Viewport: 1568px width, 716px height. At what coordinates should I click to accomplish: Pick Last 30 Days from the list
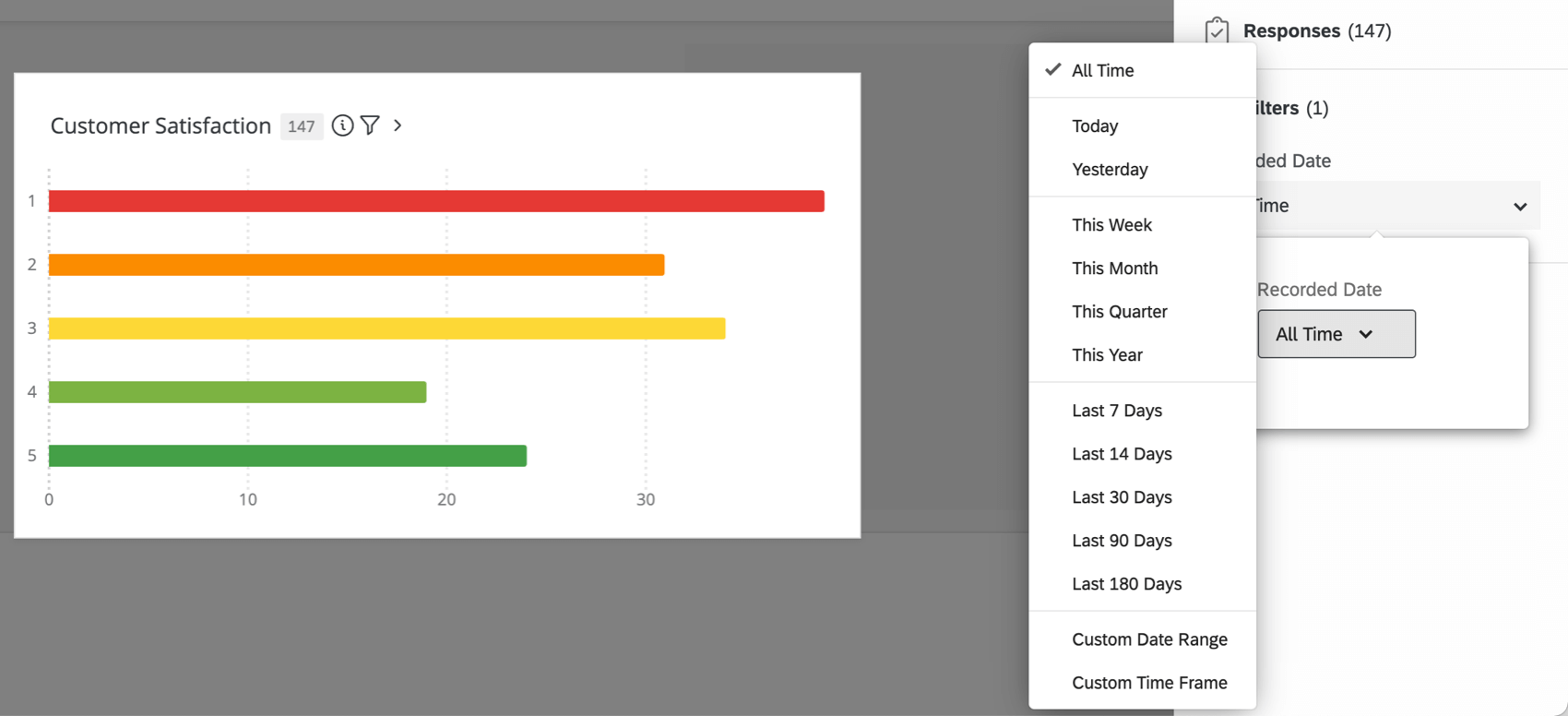pos(1122,496)
